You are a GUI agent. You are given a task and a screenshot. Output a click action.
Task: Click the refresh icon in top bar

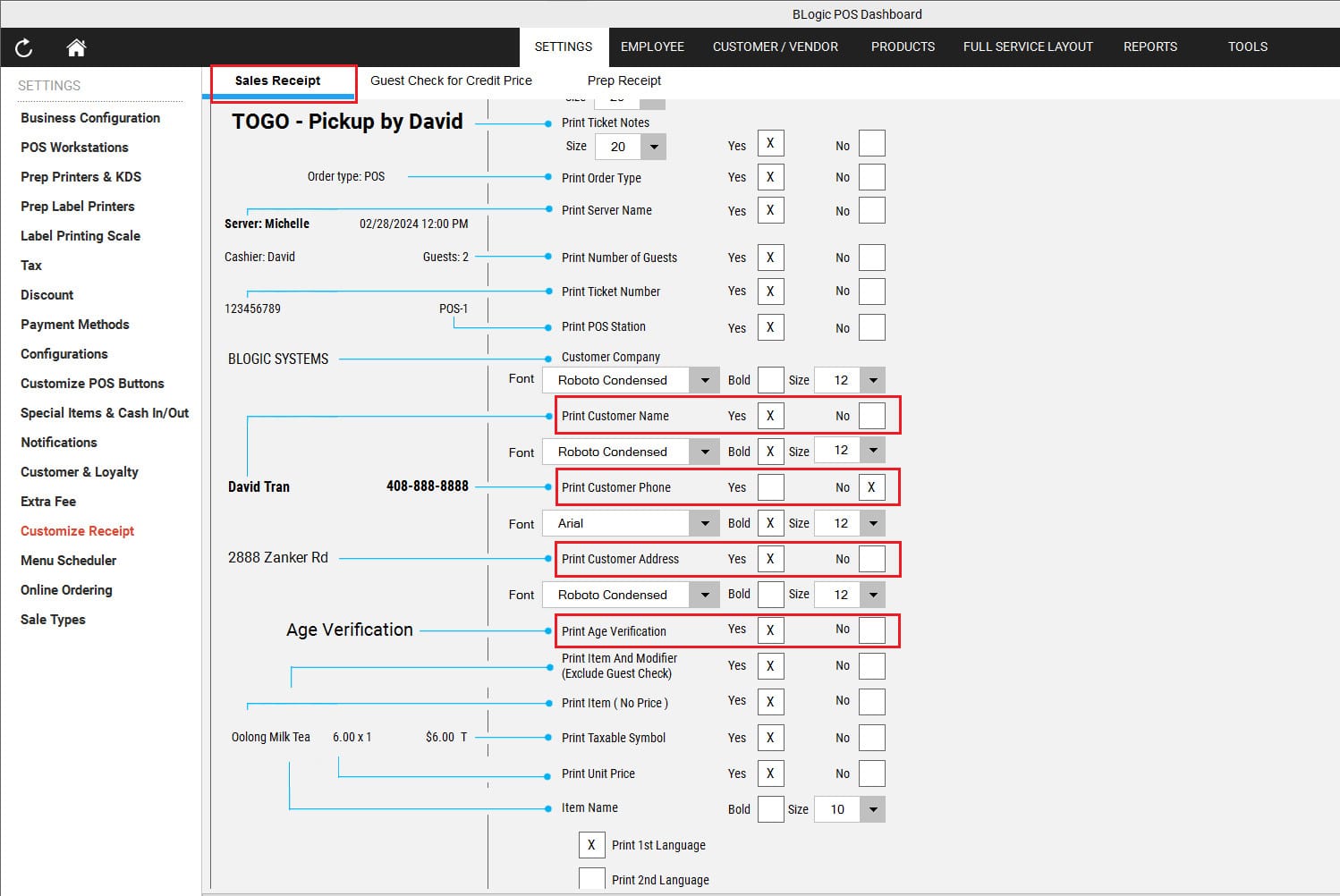pos(24,47)
